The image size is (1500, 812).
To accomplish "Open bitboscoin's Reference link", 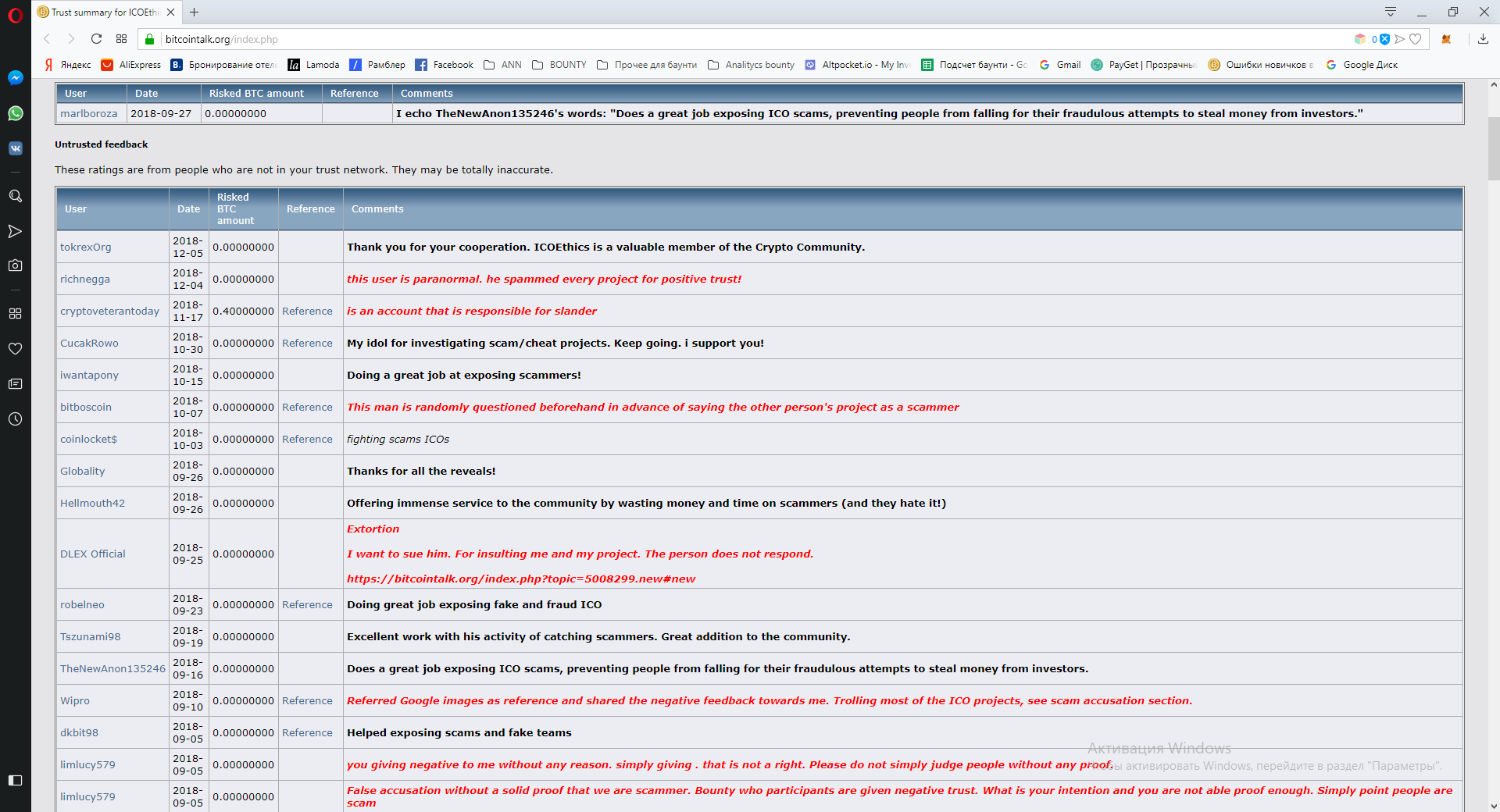I will (x=307, y=407).
